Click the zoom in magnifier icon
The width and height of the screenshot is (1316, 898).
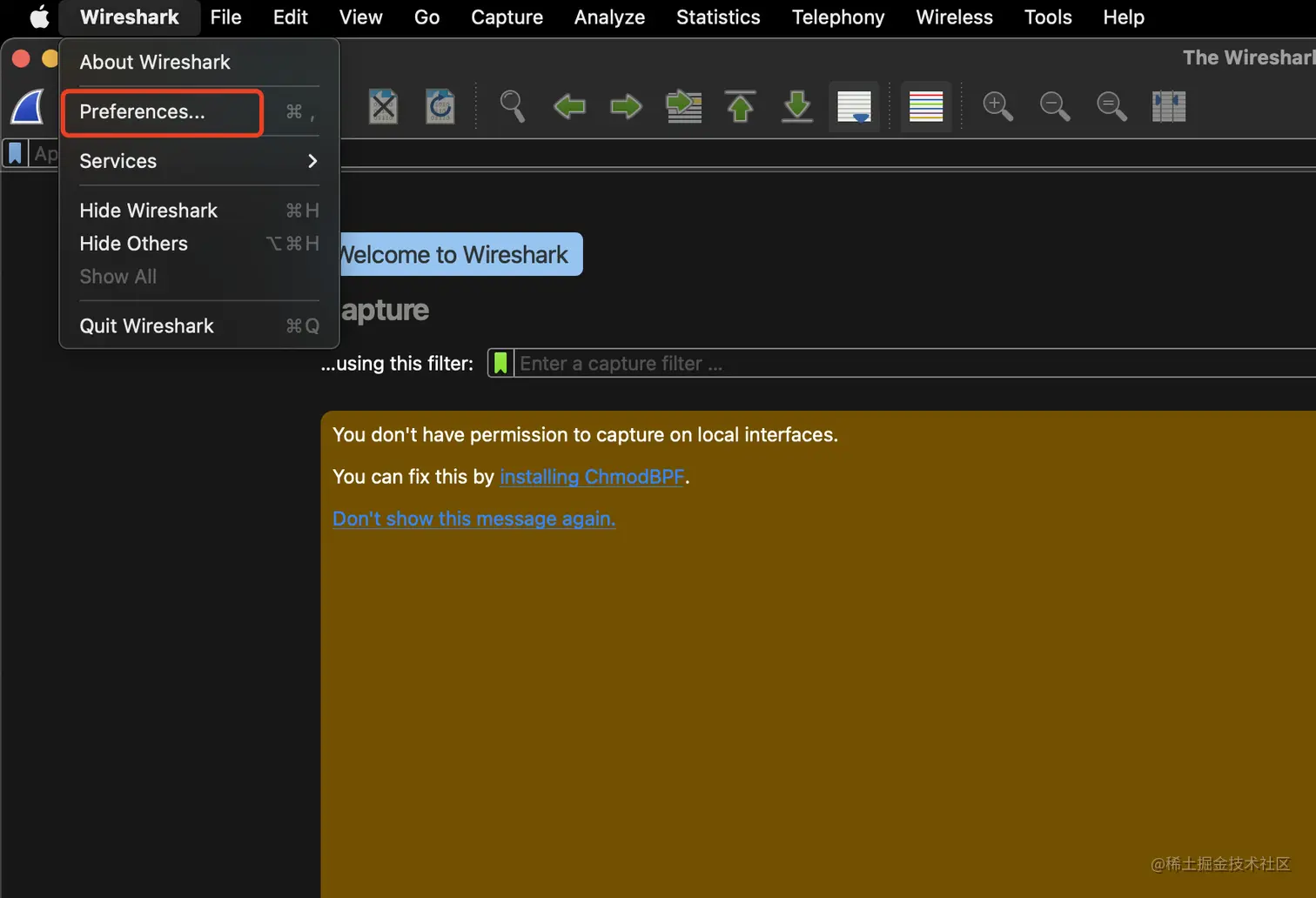click(997, 106)
